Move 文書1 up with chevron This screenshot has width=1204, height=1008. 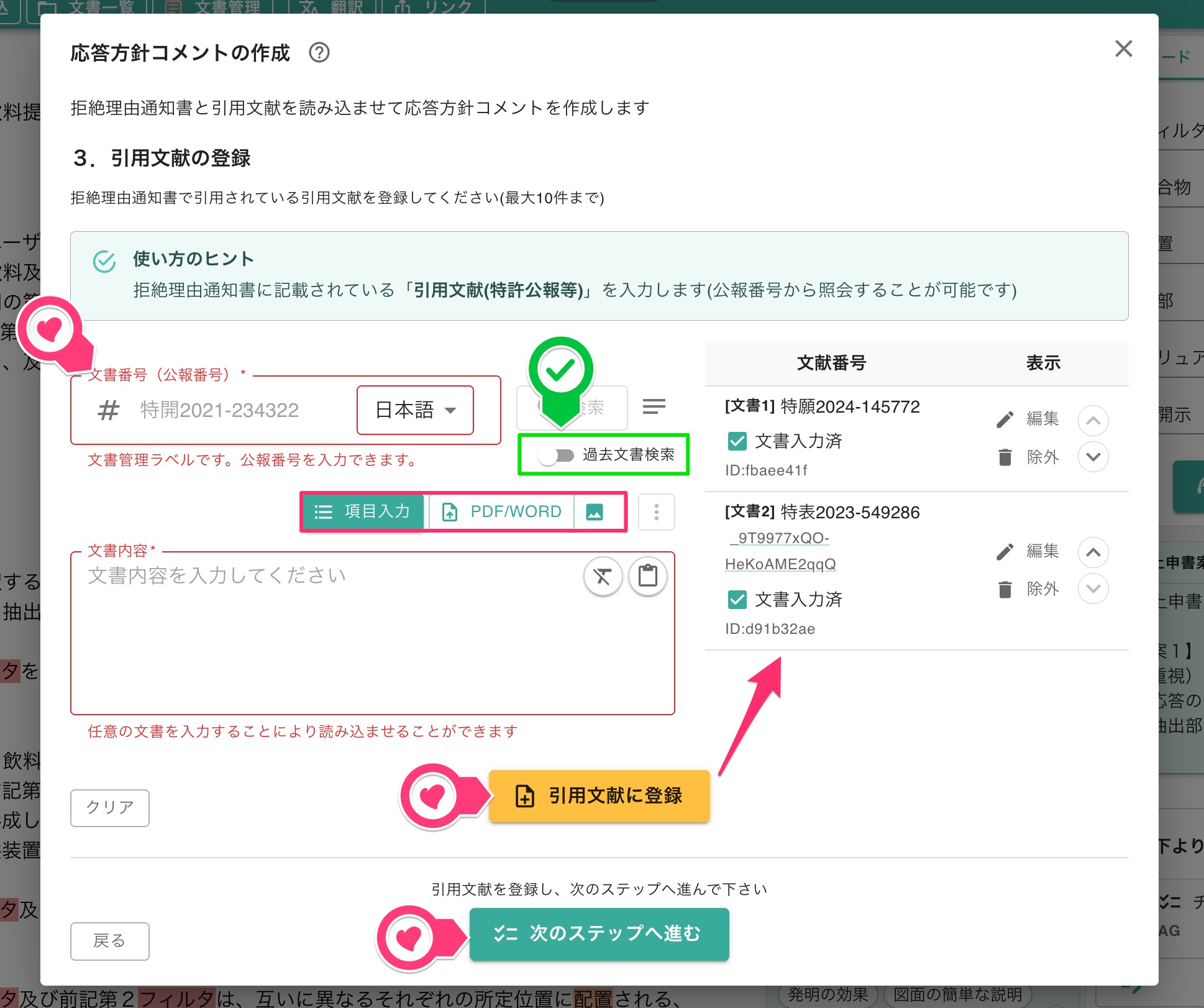pyautogui.click(x=1093, y=421)
